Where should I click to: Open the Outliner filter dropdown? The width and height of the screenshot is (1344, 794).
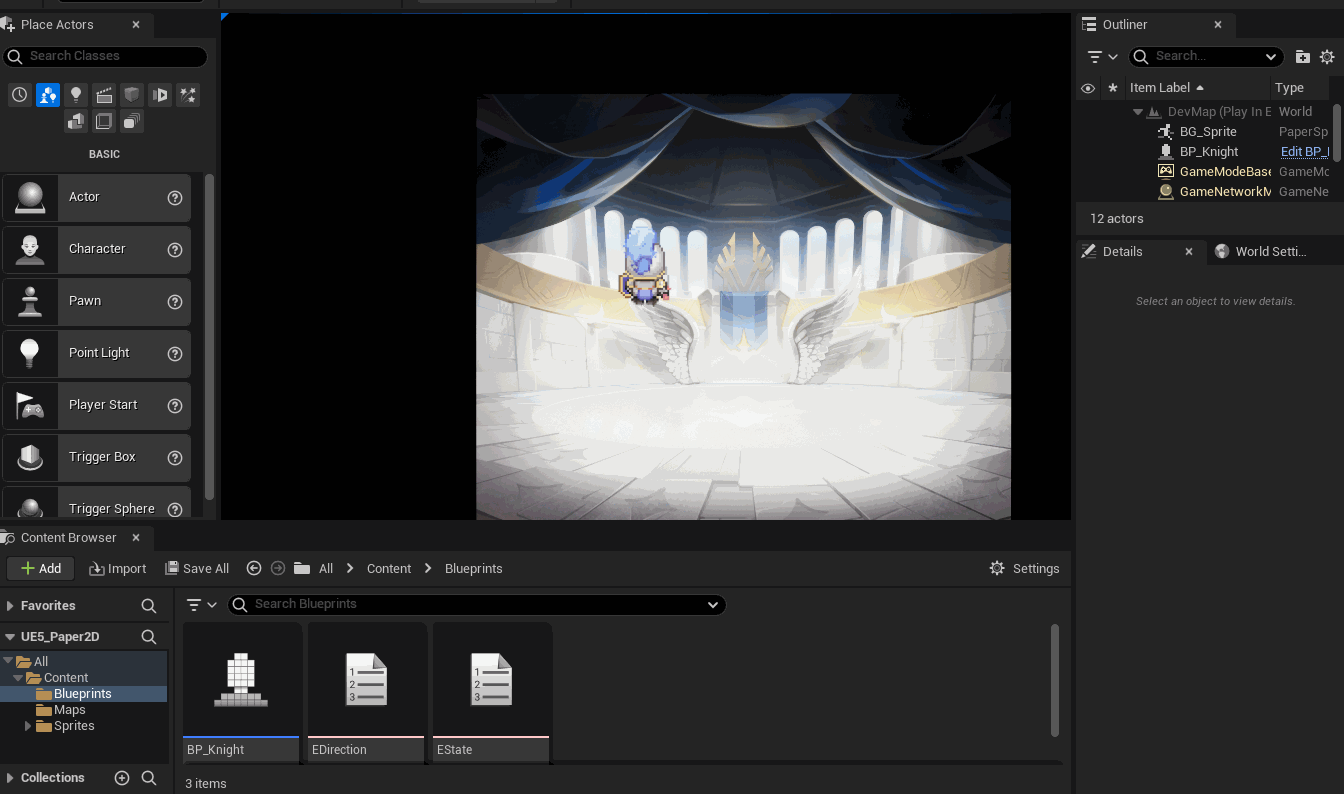(x=1102, y=57)
